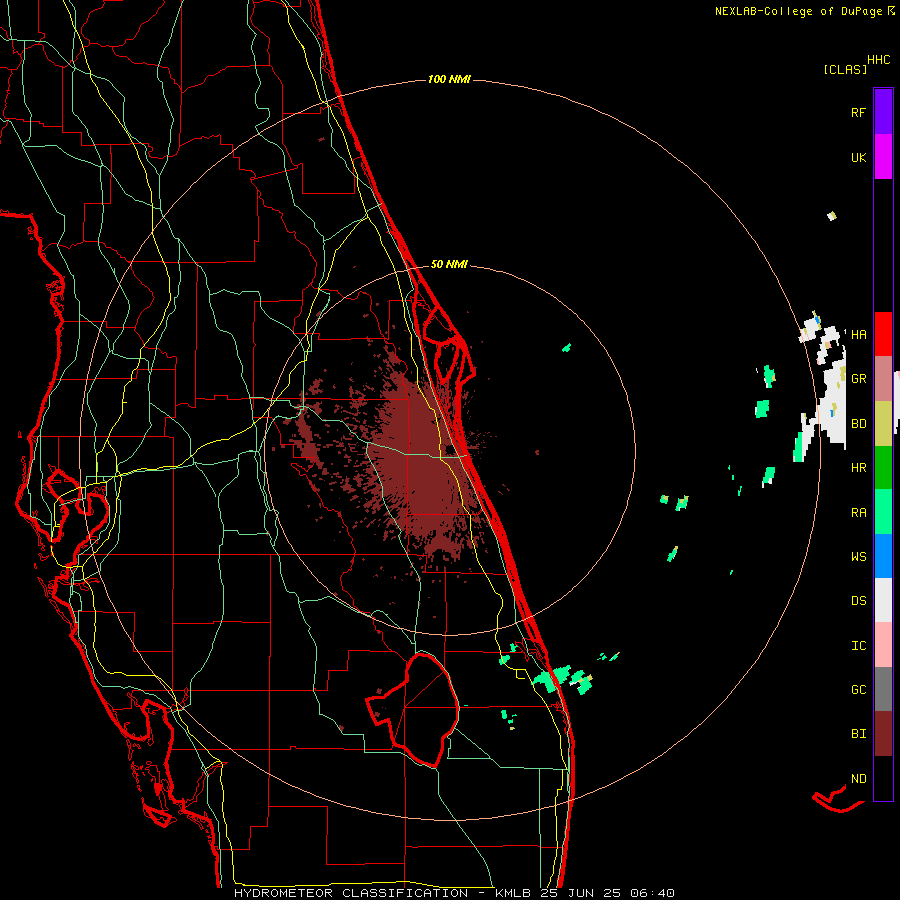Click the 'HYDROMETEOR CLASSIFICATION' title text
900x900 pixels.
pyautogui.click(x=351, y=893)
